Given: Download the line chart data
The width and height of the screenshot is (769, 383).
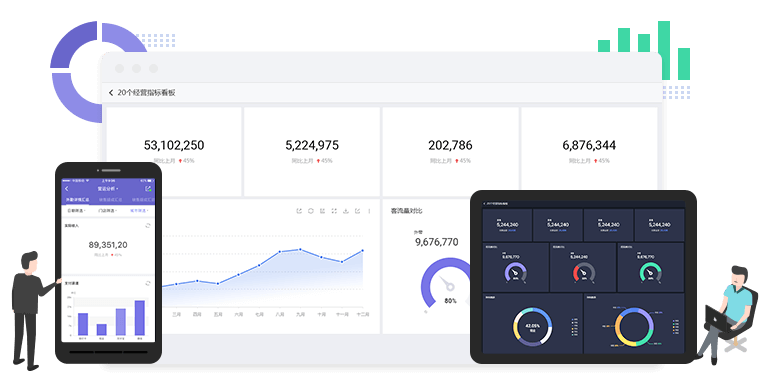Looking at the screenshot, I should pyautogui.click(x=346, y=211).
